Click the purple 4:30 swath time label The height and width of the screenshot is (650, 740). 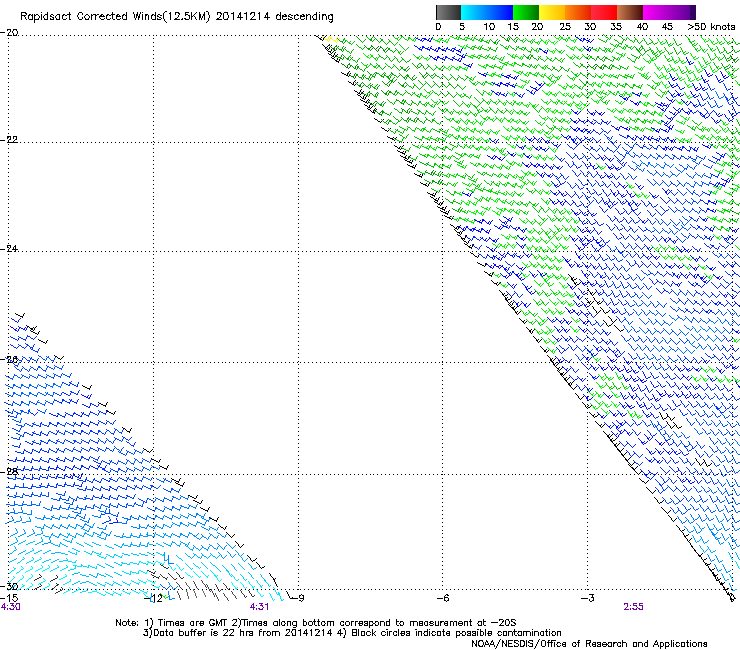pos(10,607)
